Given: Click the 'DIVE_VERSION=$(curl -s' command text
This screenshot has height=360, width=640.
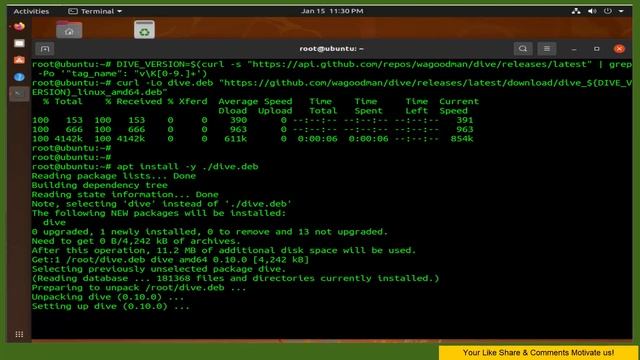Looking at the screenshot, I should (179, 64).
